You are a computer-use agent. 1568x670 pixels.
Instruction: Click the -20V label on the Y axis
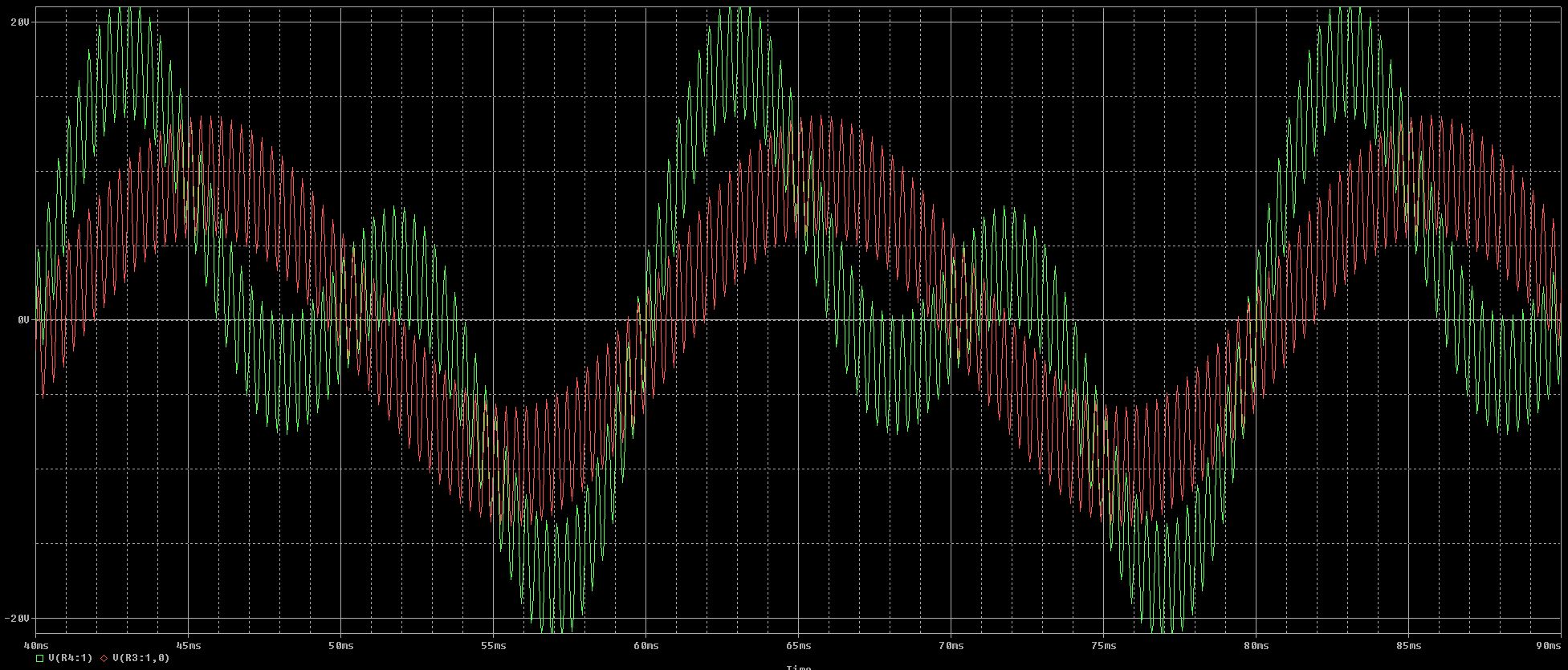[18, 618]
